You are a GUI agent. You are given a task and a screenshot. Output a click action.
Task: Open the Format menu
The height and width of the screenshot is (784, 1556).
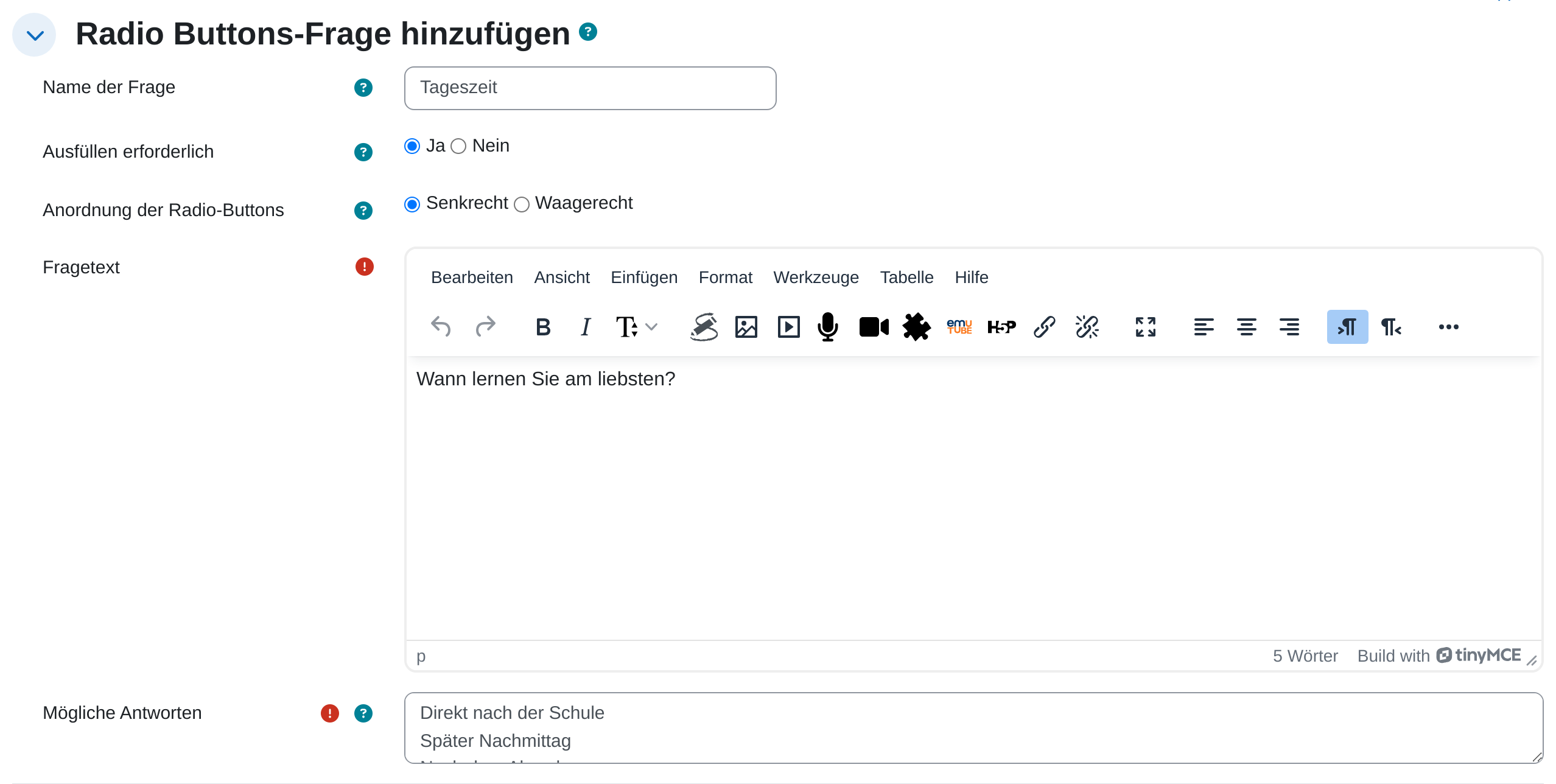point(726,278)
